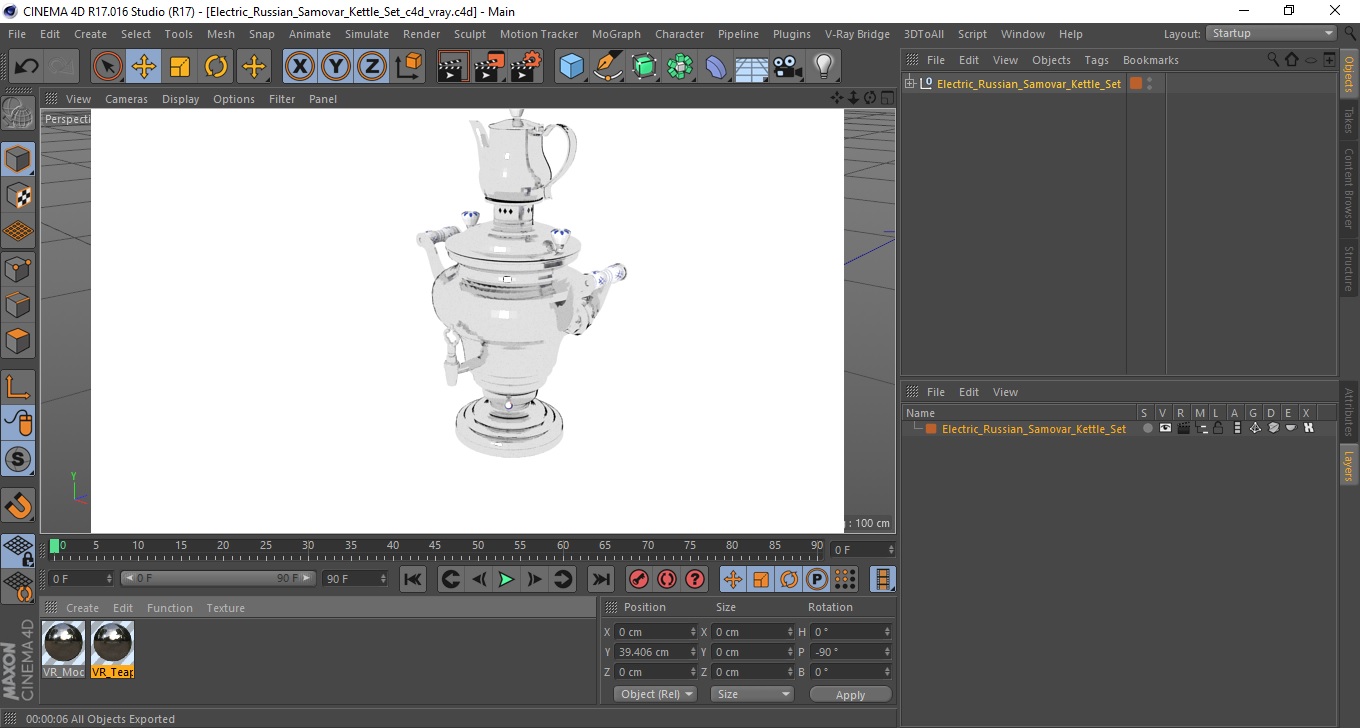Switch to Model mode
1360x728 pixels.
coord(18,159)
